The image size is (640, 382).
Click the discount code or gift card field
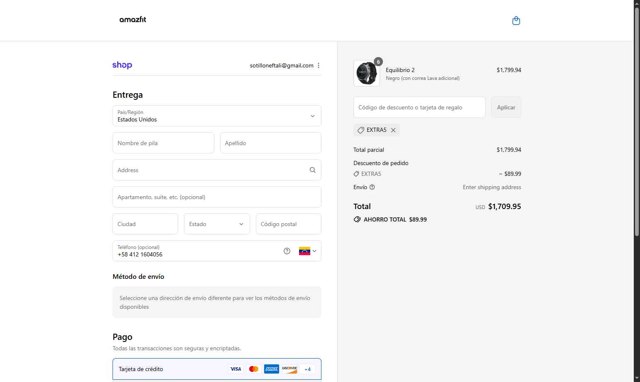click(419, 107)
